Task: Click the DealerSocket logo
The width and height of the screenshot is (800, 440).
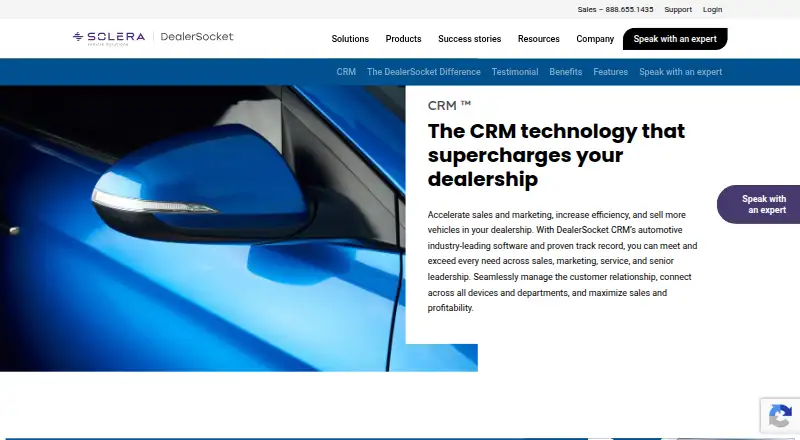Action: [197, 37]
